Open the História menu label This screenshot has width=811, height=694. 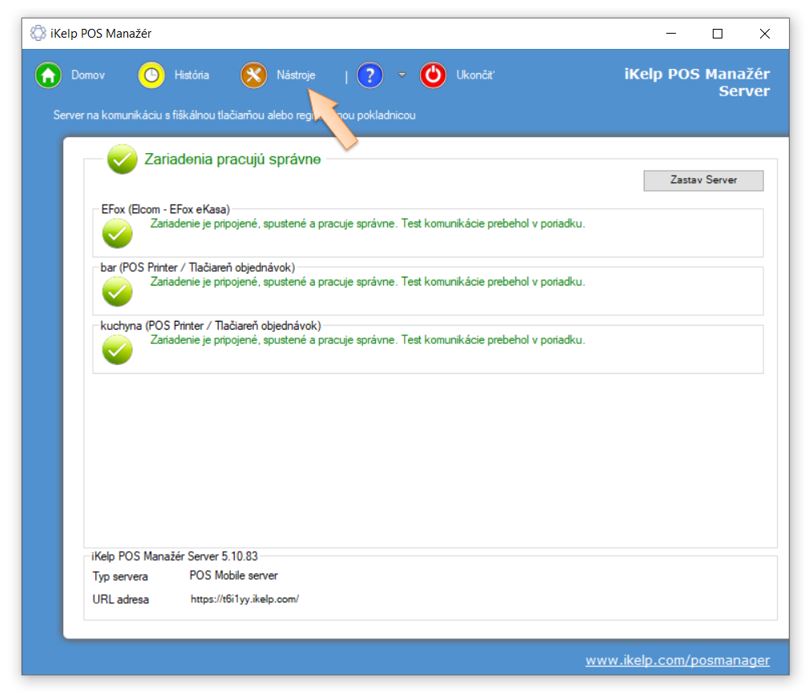pos(192,76)
